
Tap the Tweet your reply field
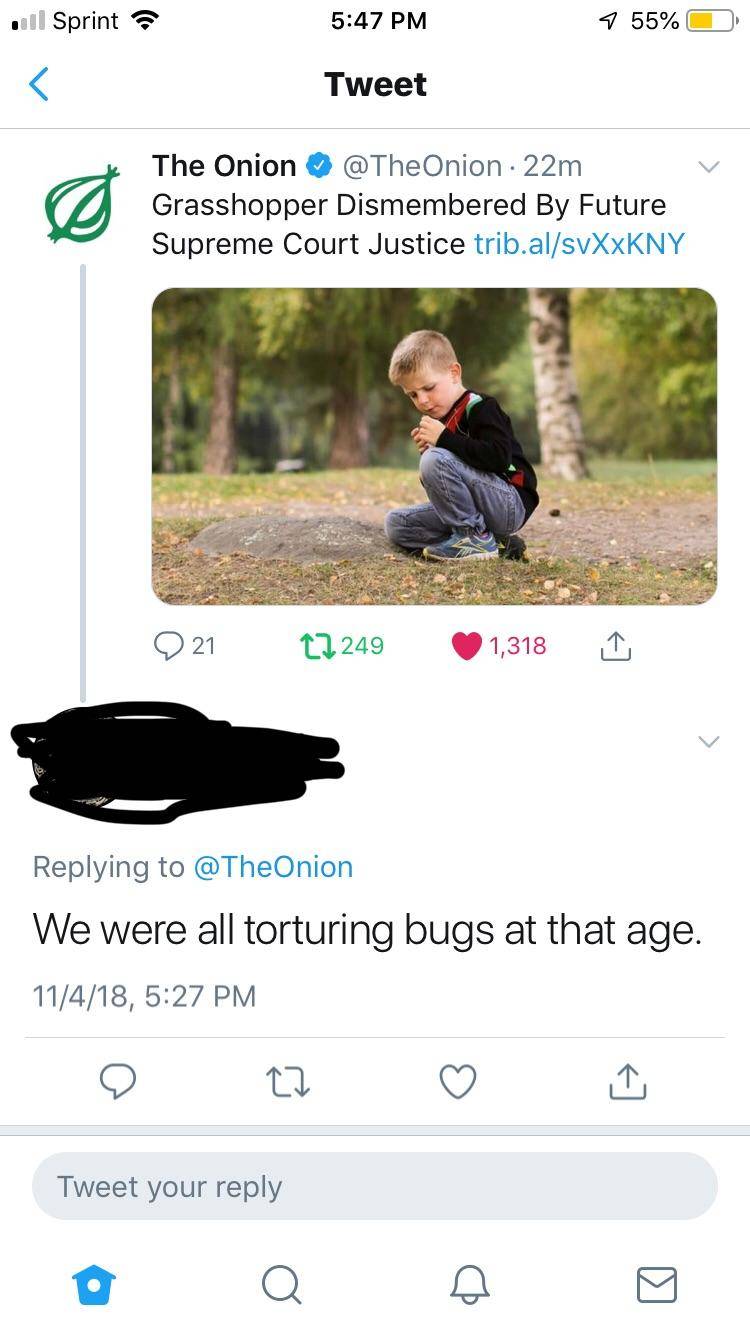(375, 1186)
